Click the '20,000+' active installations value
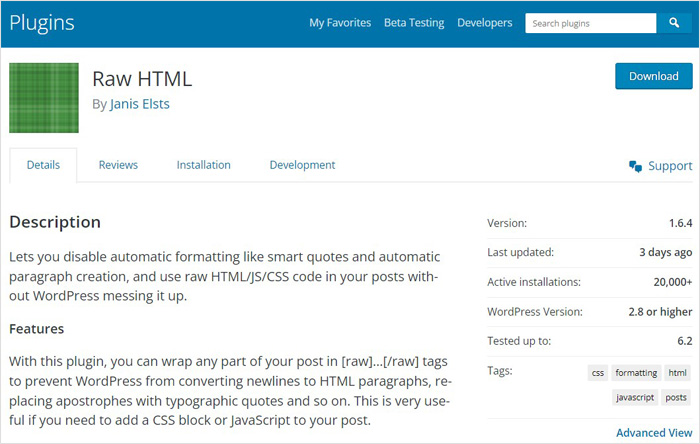Viewport: 700px width, 444px height. click(673, 282)
